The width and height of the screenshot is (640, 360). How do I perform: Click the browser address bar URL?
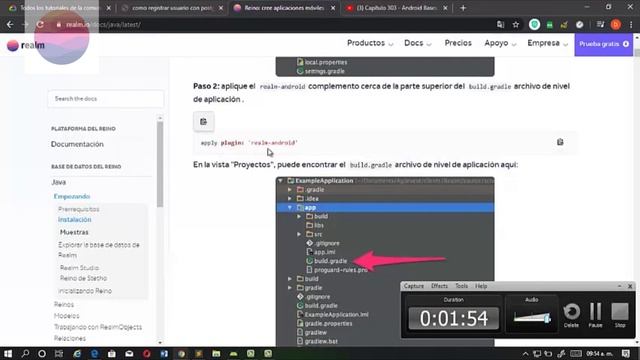click(103, 24)
